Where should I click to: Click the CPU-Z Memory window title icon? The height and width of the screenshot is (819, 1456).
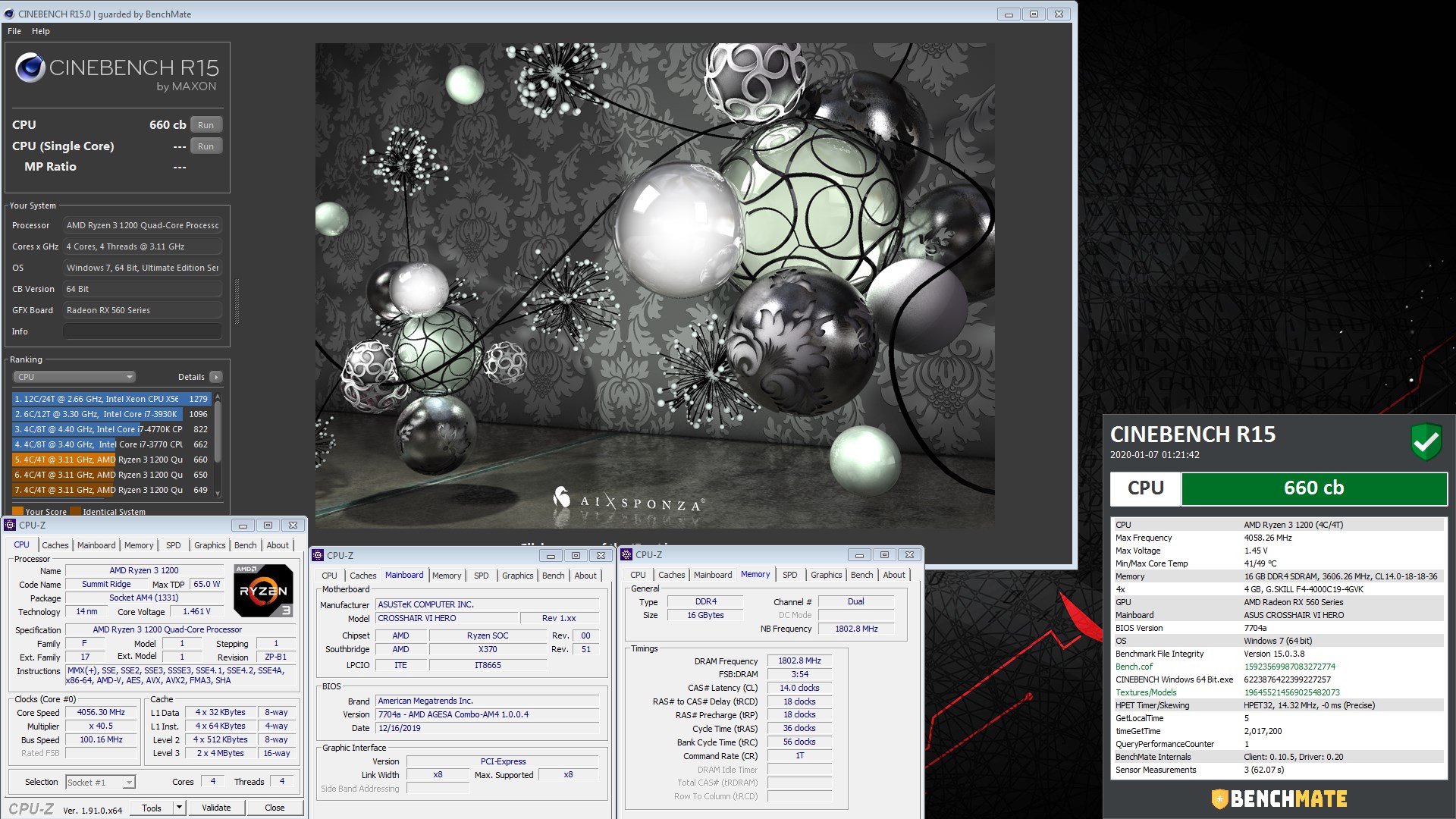coord(627,554)
